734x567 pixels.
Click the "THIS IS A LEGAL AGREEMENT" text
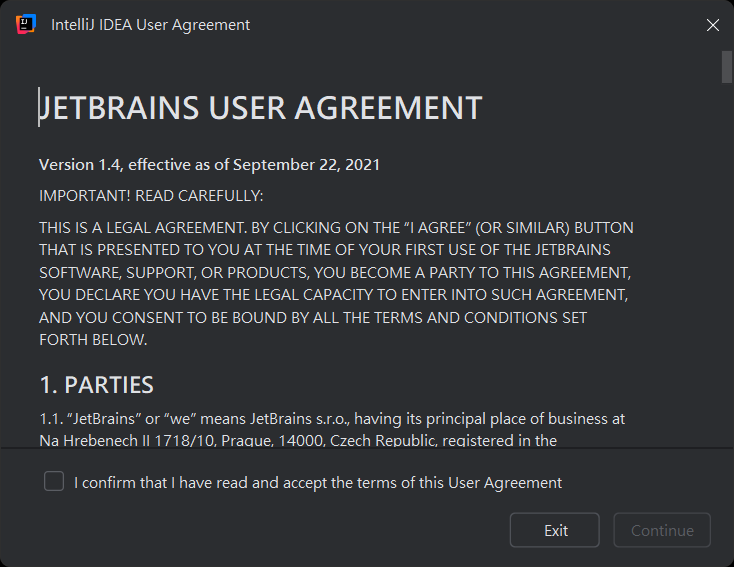tap(142, 228)
